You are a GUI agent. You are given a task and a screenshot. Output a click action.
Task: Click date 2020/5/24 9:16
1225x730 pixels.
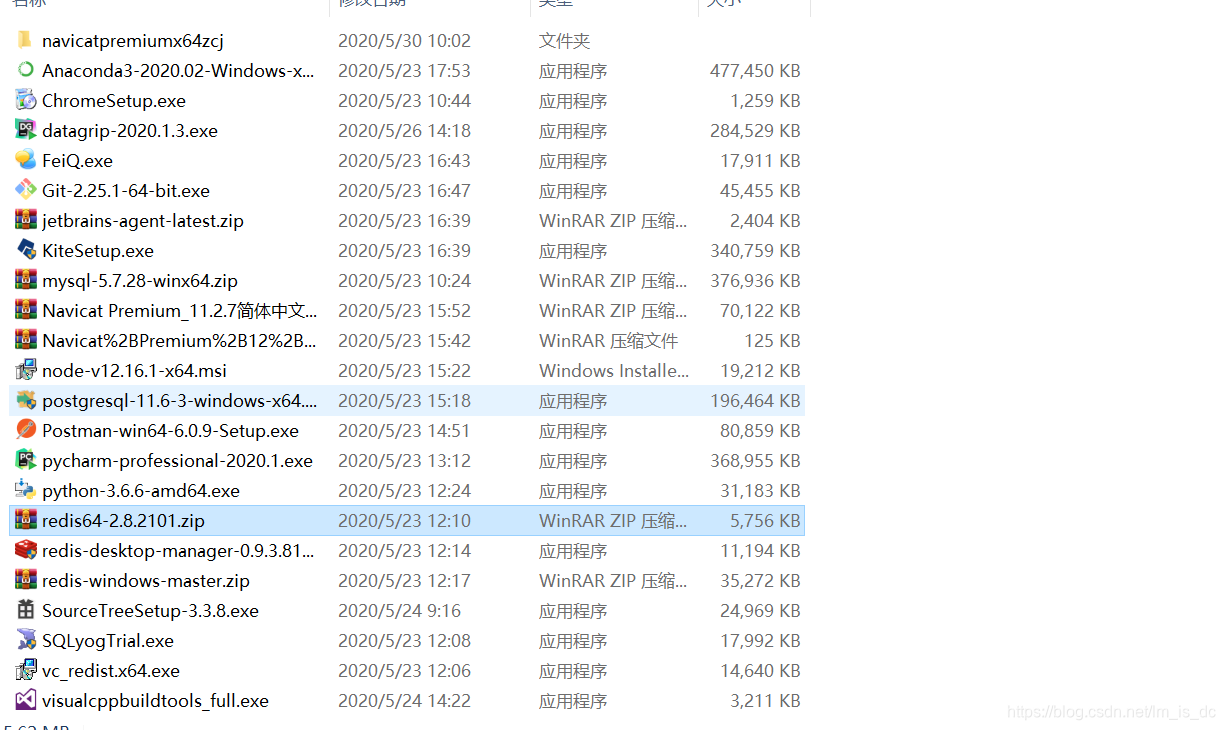(399, 611)
